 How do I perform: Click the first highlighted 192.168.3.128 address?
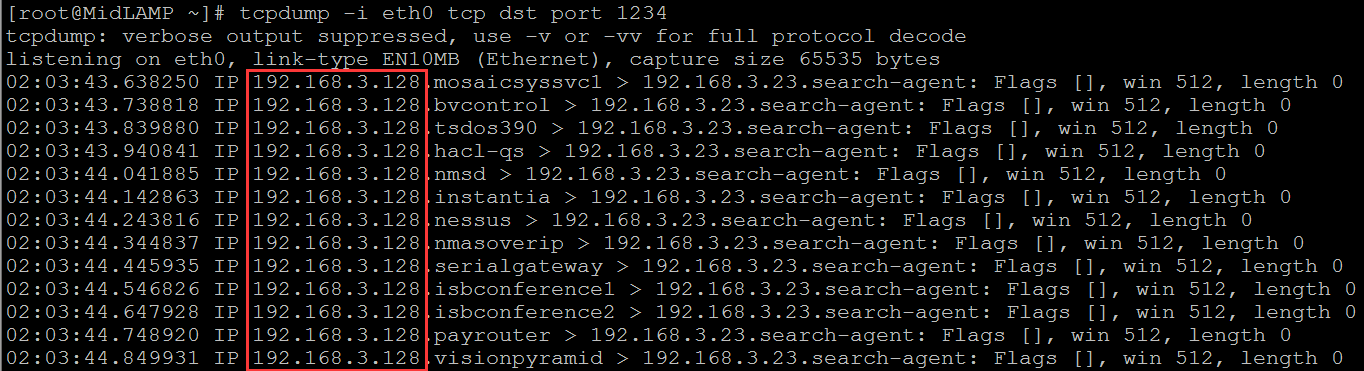tap(336, 83)
